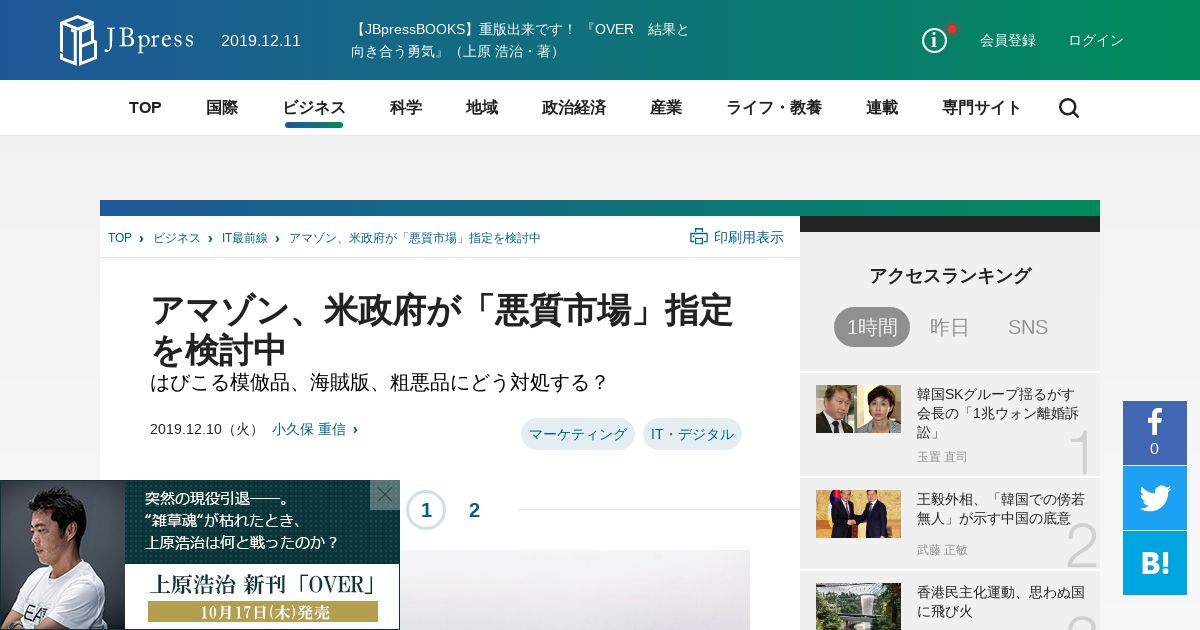Click author name 玉置 直司
This screenshot has width=1200, height=630.
[942, 457]
